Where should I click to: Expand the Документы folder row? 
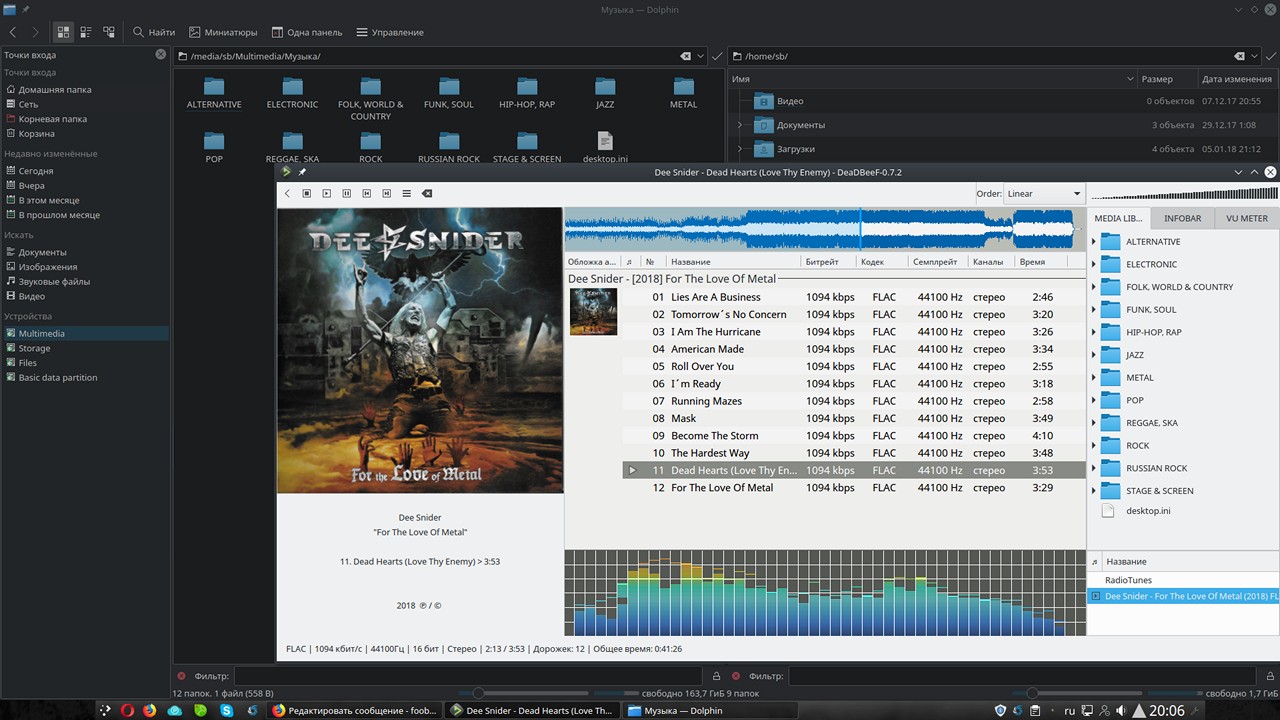click(740, 125)
